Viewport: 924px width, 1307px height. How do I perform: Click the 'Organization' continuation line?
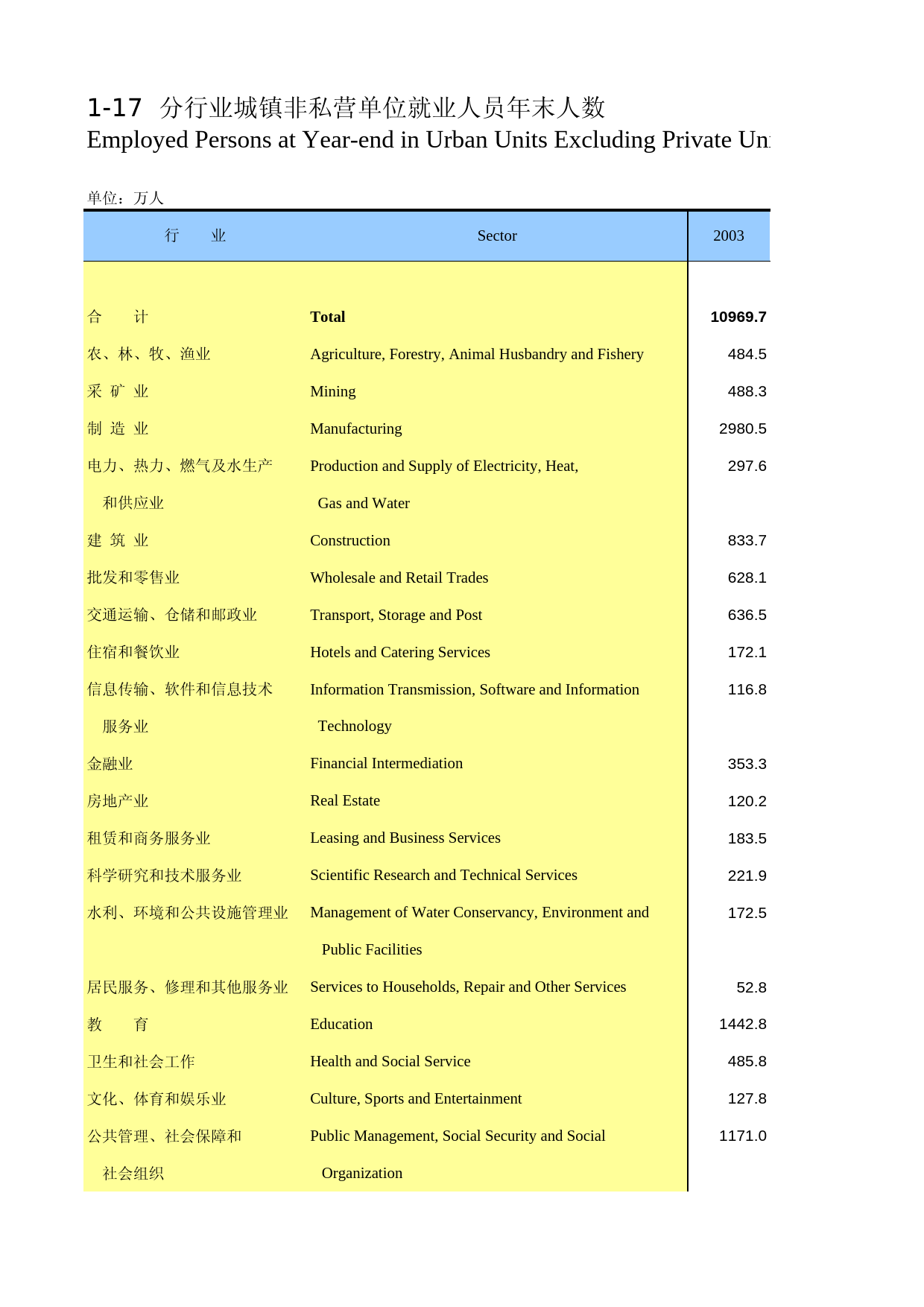[x=361, y=1173]
